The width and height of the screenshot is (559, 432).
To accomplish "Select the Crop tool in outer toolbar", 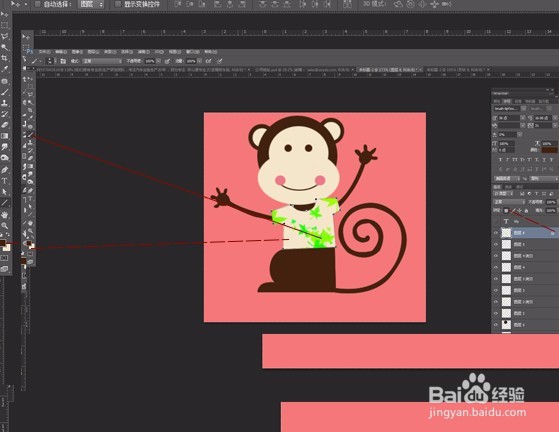I will click(x=5, y=58).
